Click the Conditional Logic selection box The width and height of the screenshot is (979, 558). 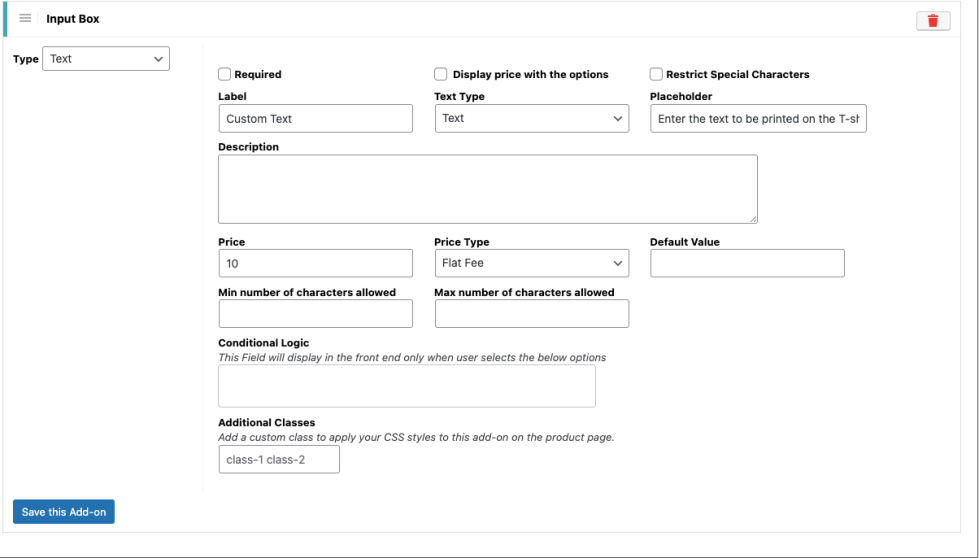[x=406, y=386]
